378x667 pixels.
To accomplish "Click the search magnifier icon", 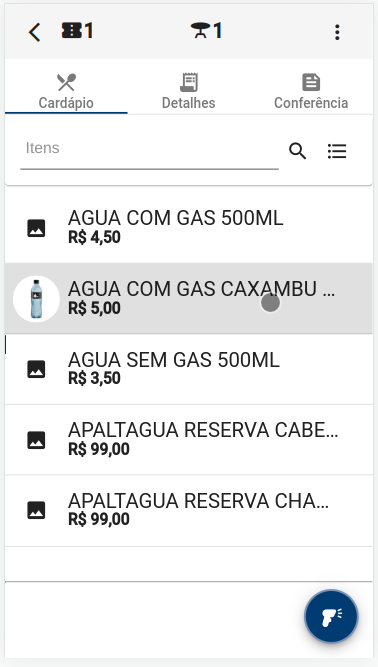I will pos(297,151).
